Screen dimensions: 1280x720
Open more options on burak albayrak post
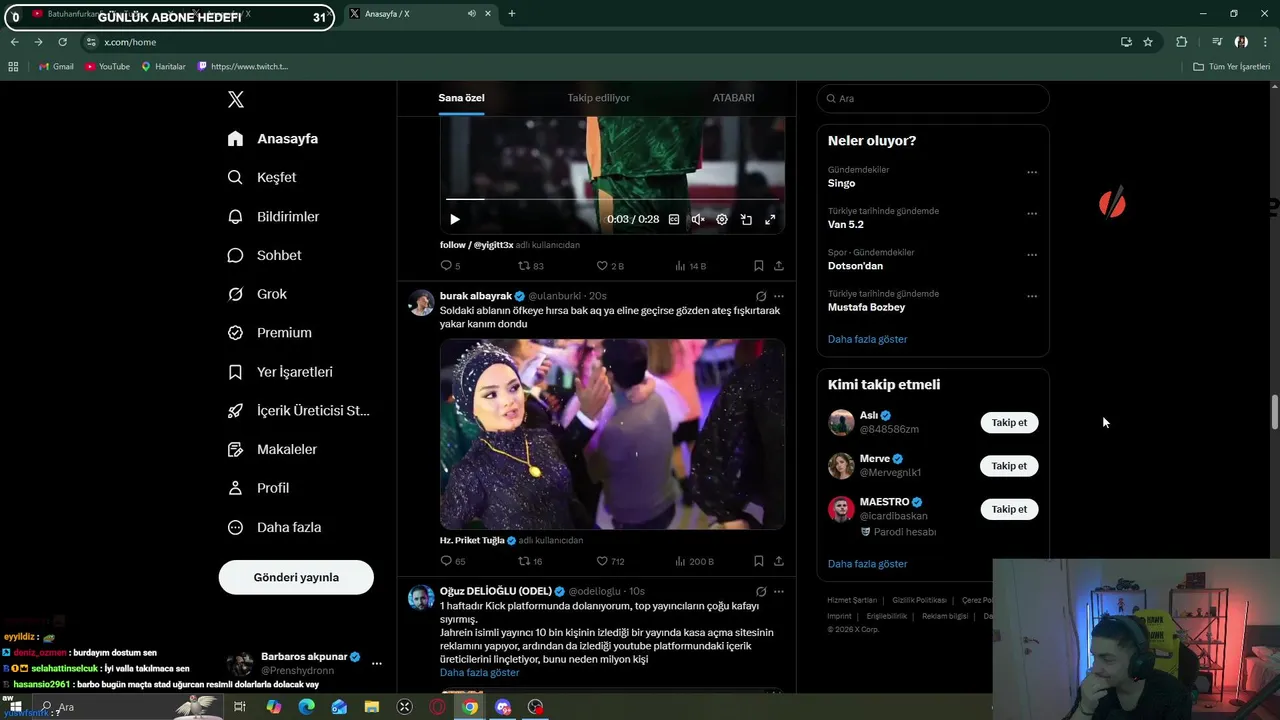(779, 296)
